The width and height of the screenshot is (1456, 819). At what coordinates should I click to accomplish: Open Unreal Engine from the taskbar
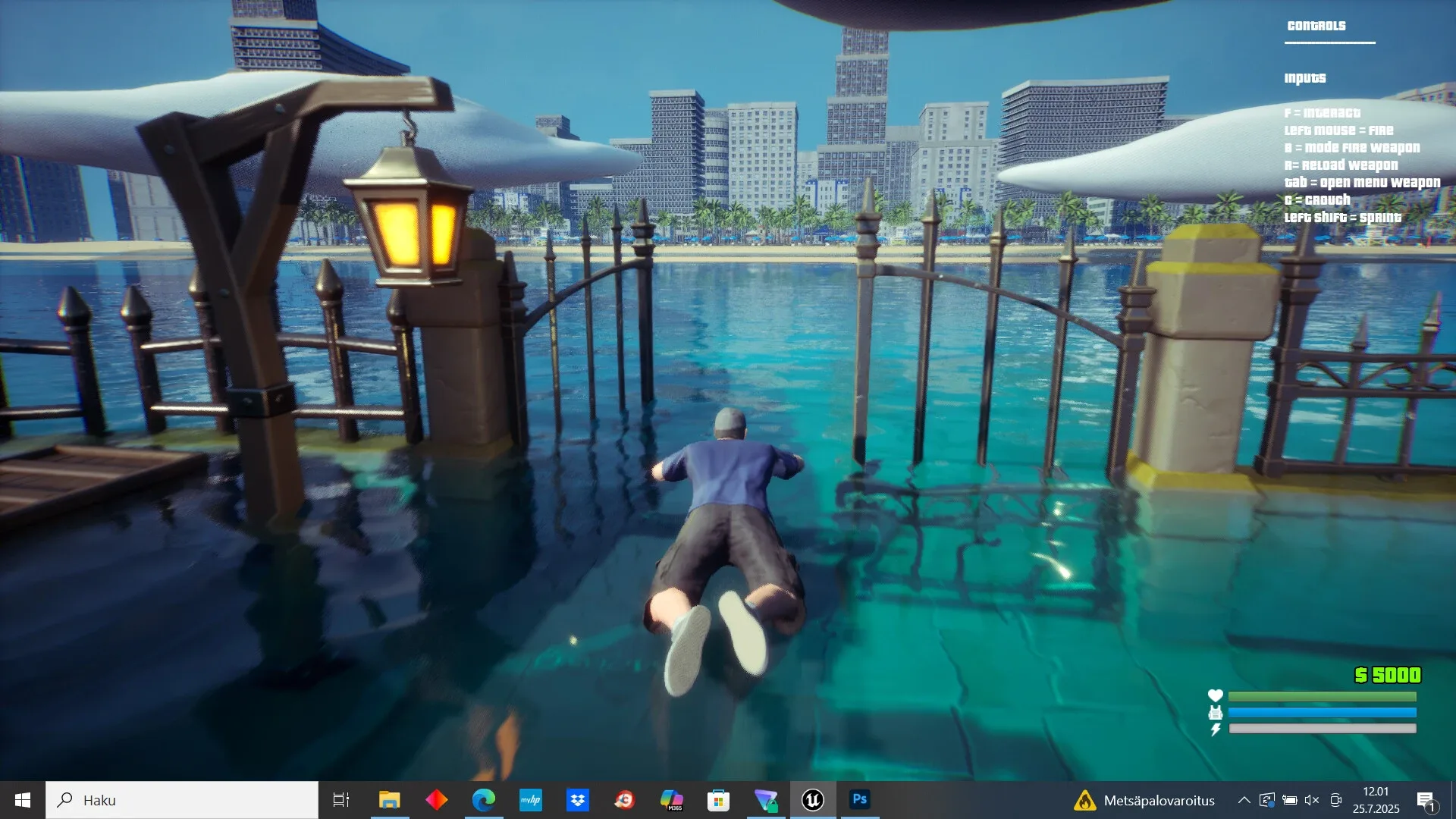(x=813, y=800)
